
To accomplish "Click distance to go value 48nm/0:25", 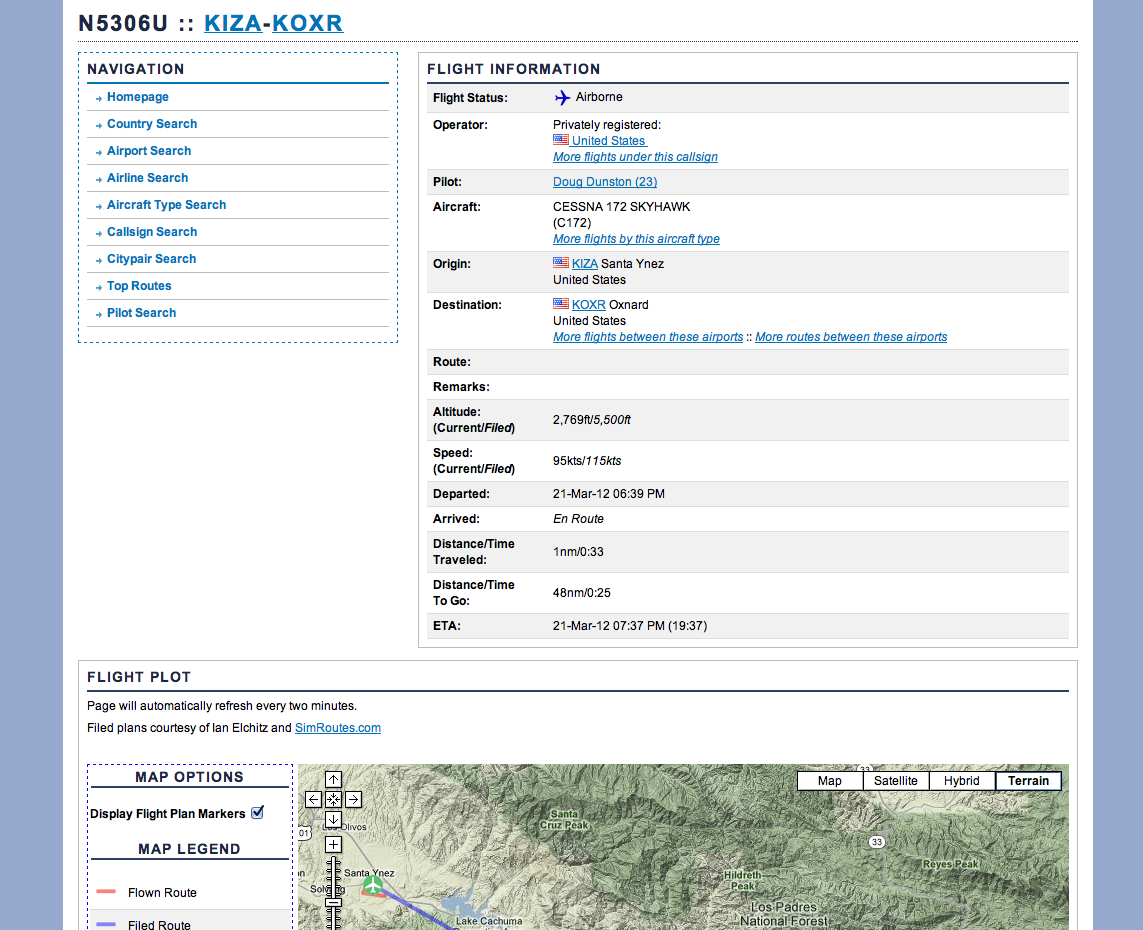I will (x=582, y=593).
